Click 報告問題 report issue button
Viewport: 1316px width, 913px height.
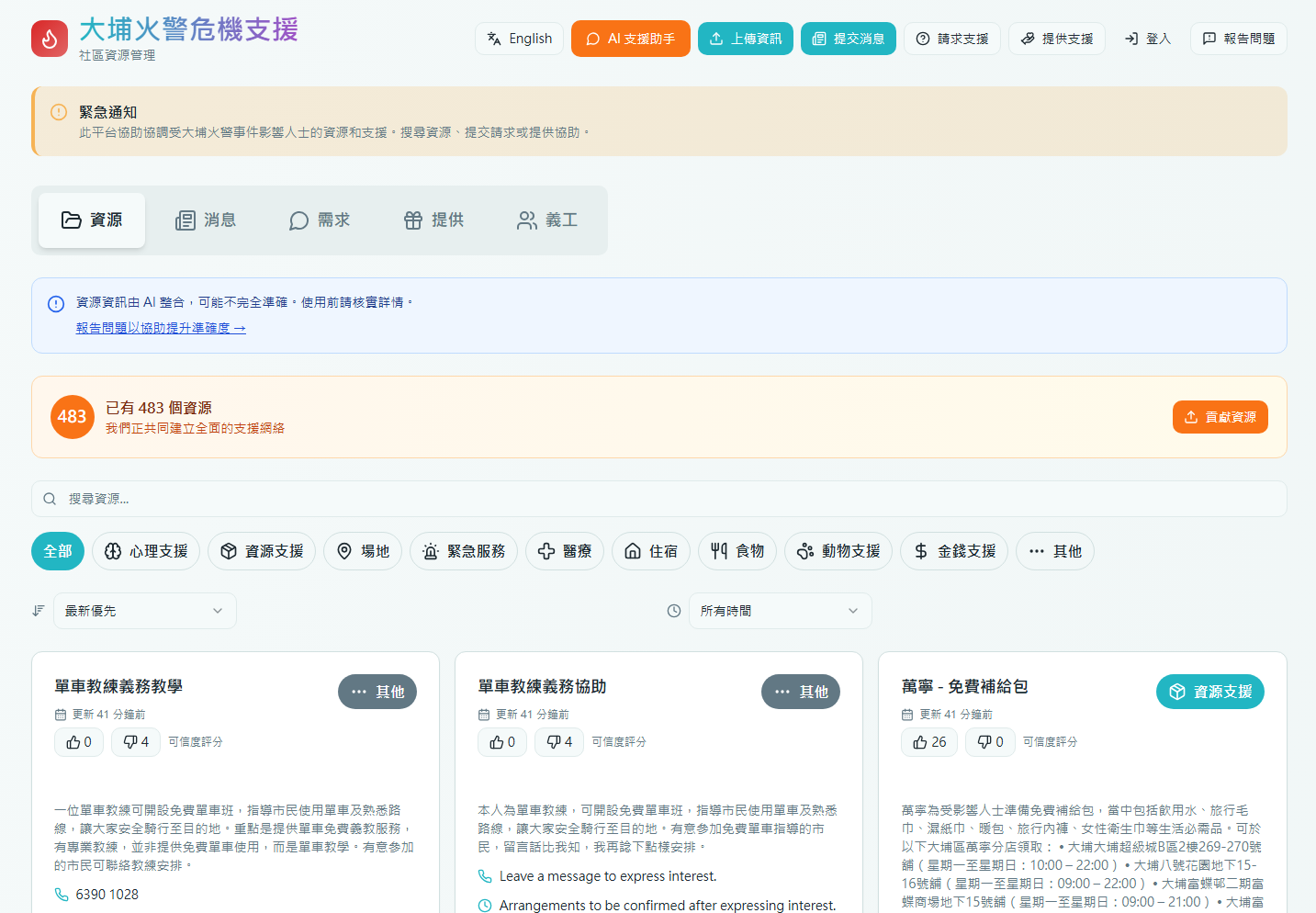pos(1238,39)
